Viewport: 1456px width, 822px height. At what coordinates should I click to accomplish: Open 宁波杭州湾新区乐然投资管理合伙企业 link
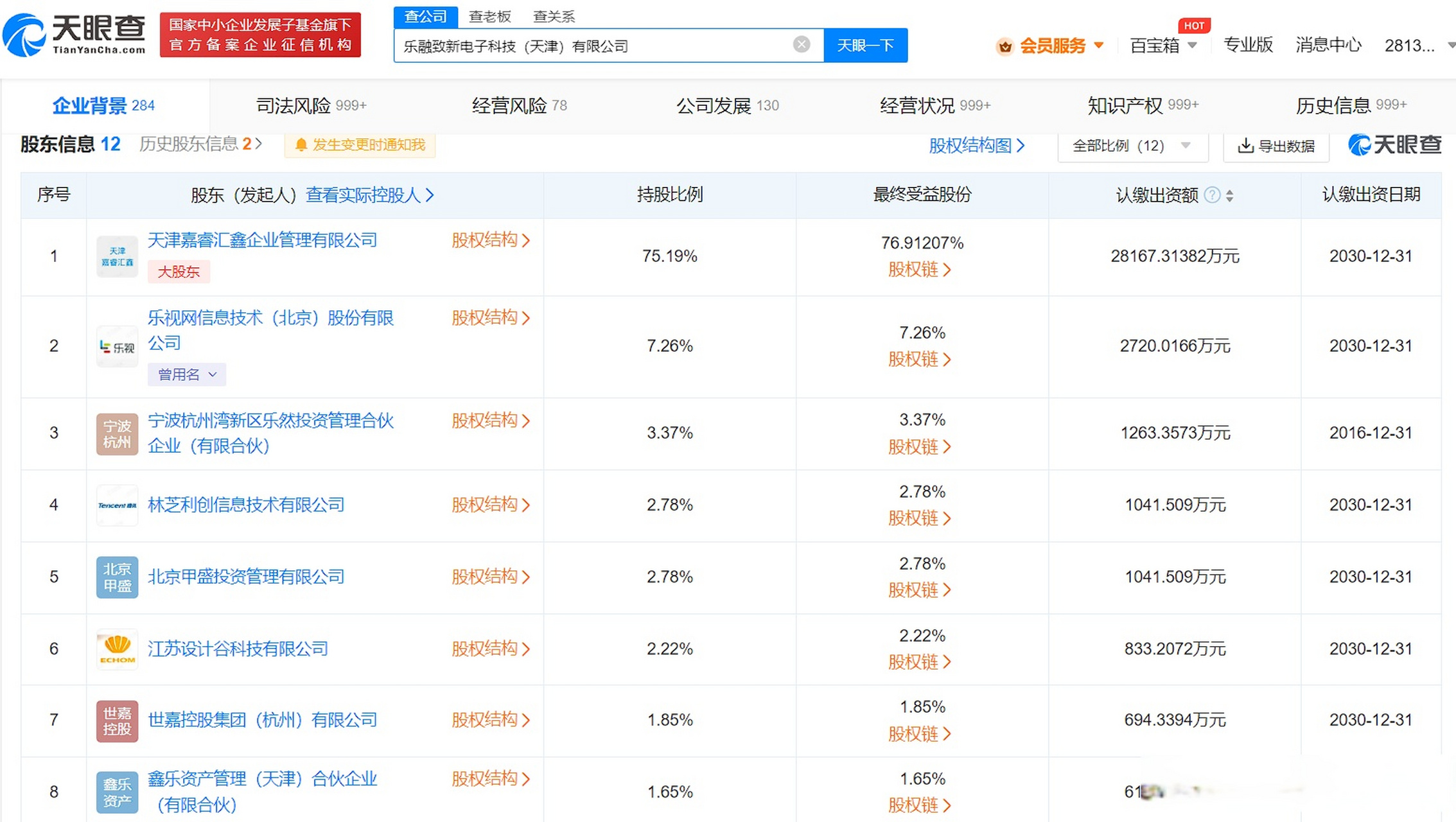270,433
